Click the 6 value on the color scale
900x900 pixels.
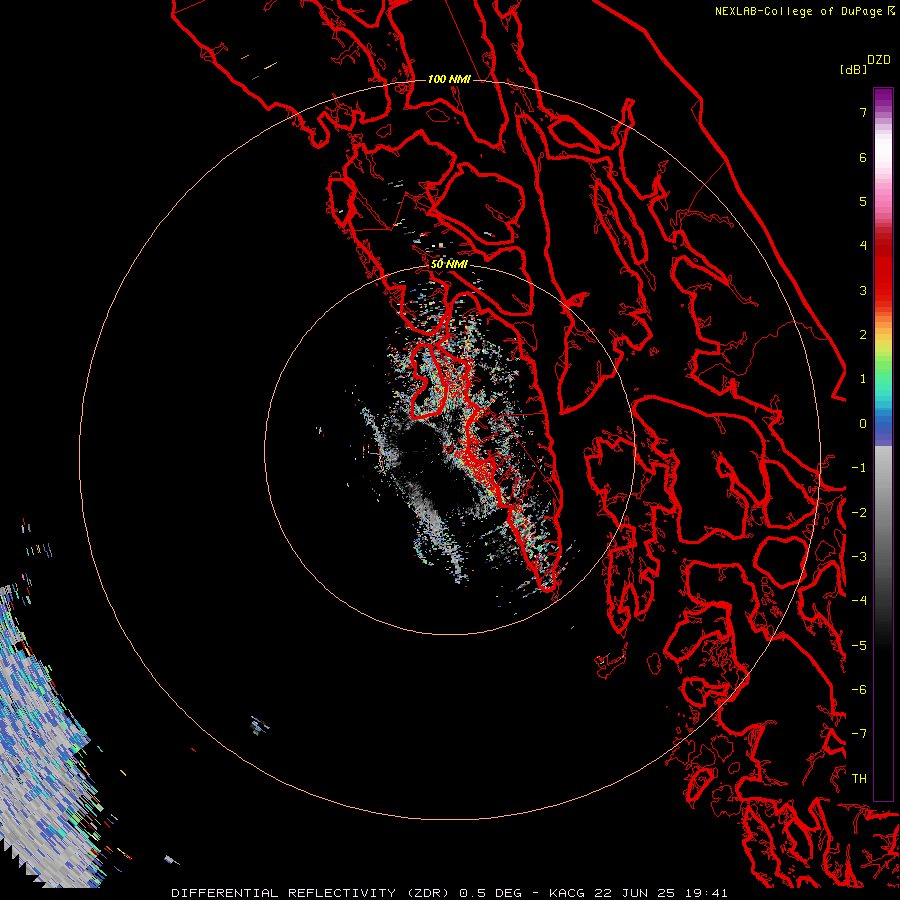tap(863, 157)
